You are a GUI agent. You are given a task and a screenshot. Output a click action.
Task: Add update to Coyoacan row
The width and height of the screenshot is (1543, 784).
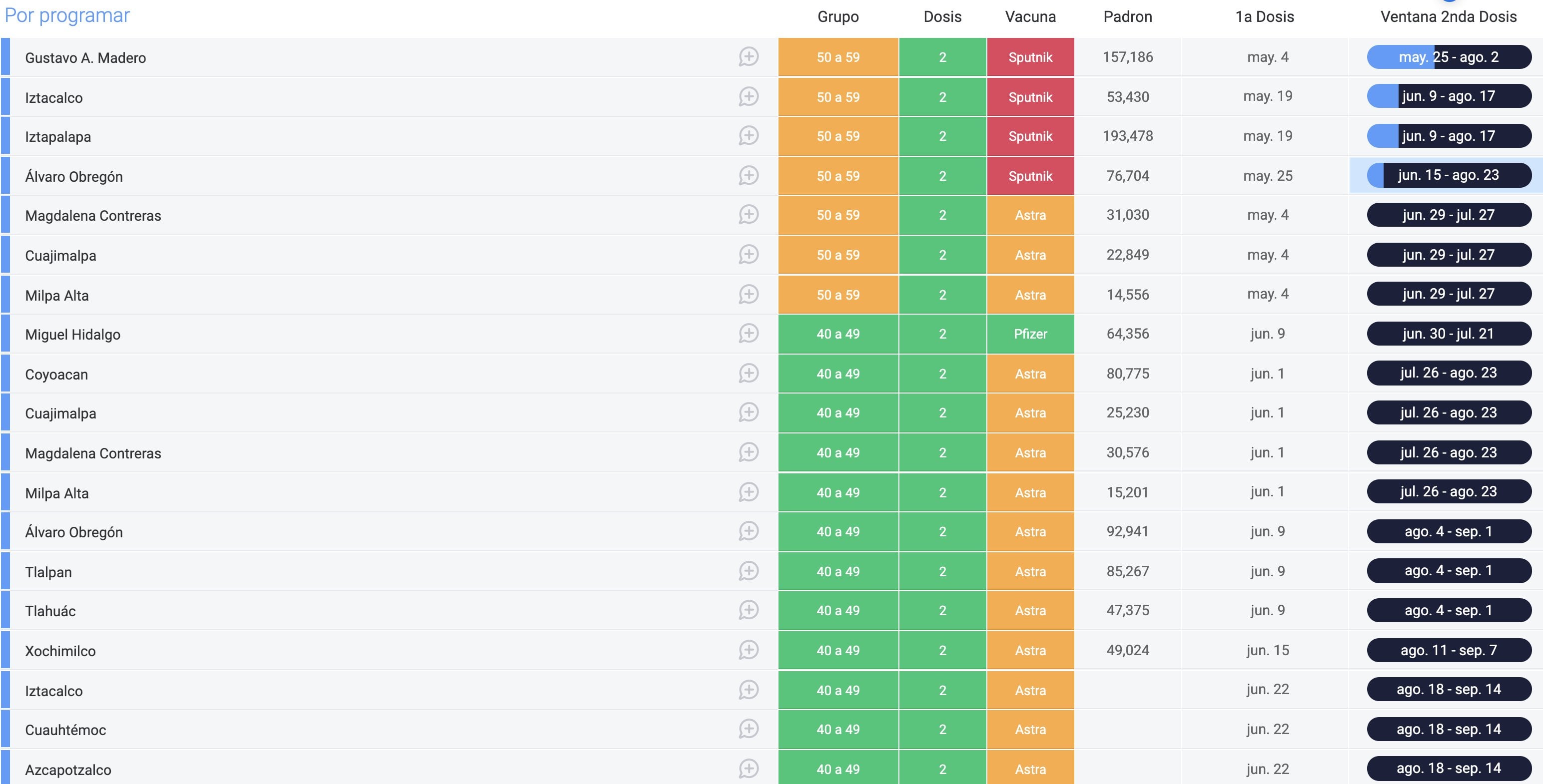748,374
